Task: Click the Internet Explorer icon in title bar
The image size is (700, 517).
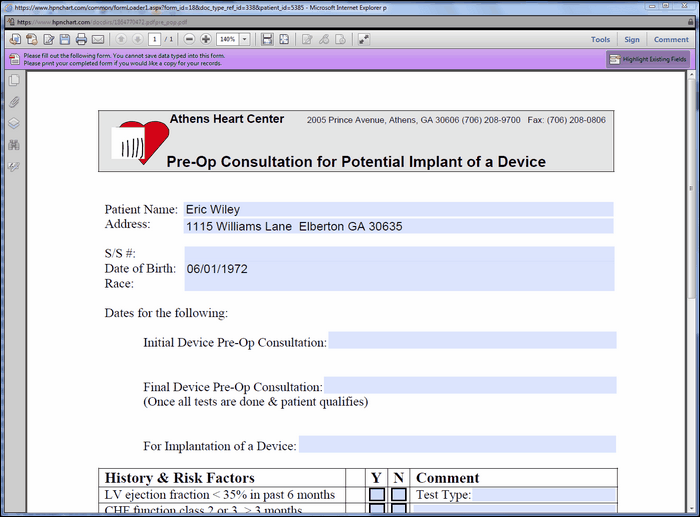Action: [x=8, y=8]
